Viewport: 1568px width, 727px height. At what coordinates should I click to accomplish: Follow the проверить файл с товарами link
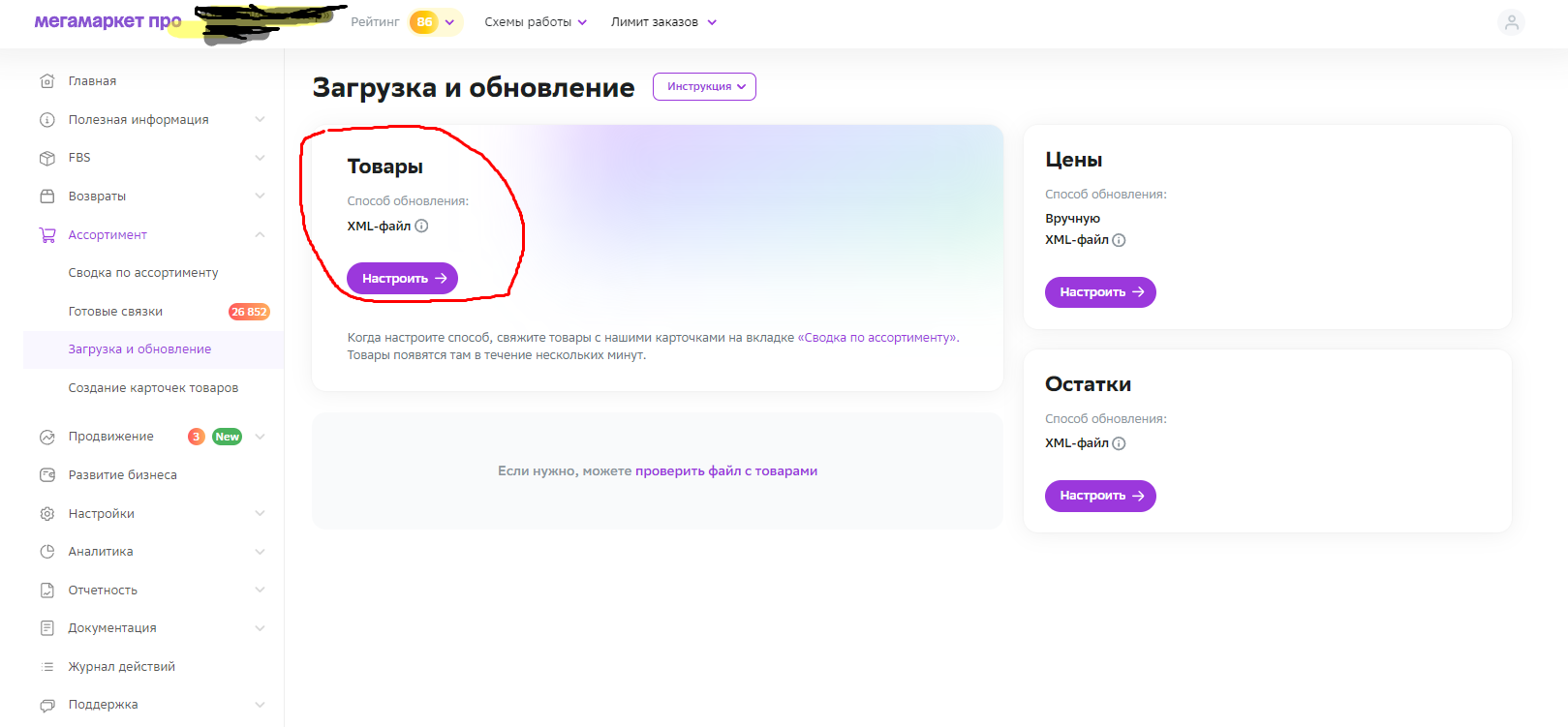coord(725,471)
